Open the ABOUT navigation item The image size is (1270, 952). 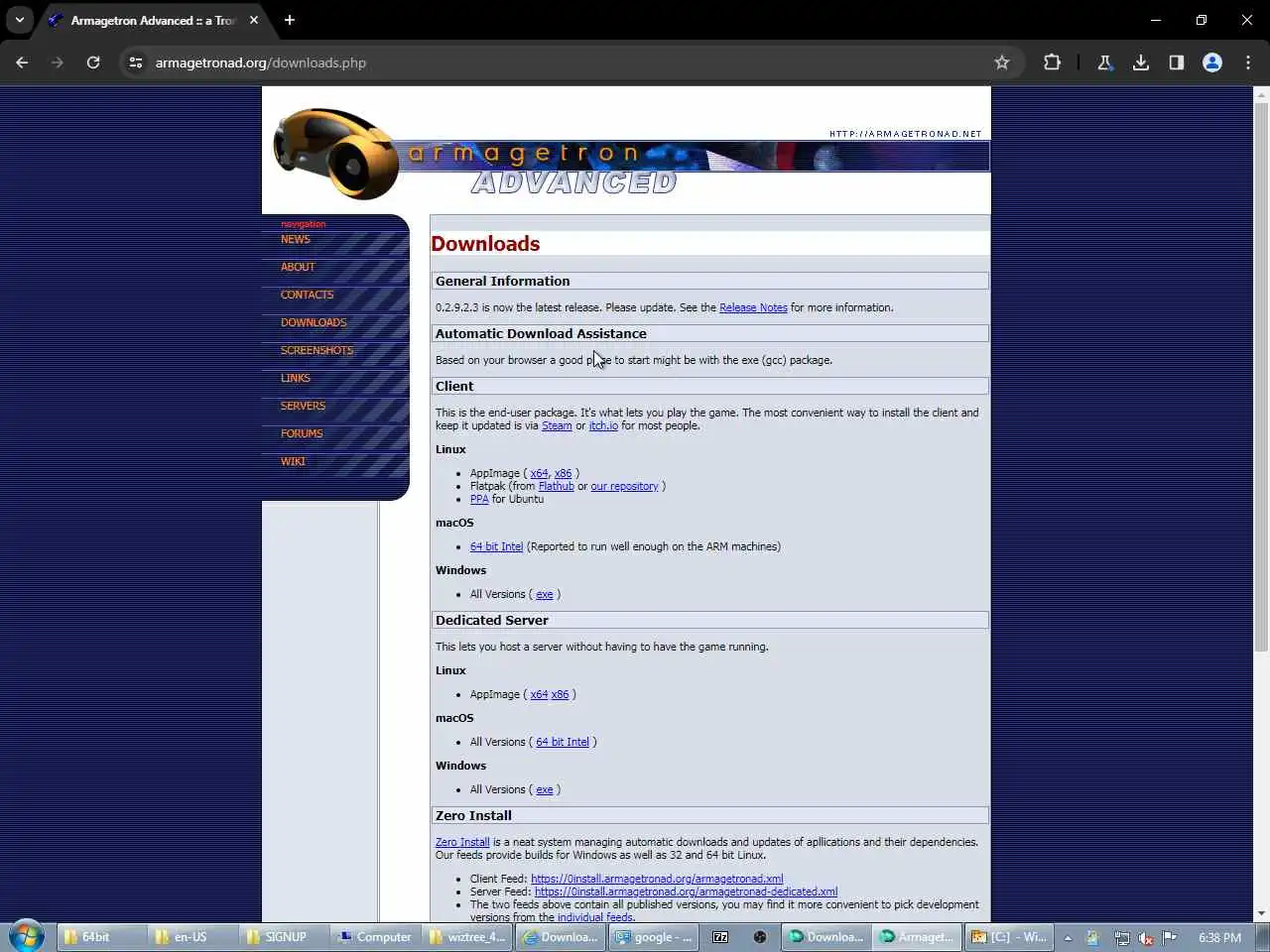(298, 267)
